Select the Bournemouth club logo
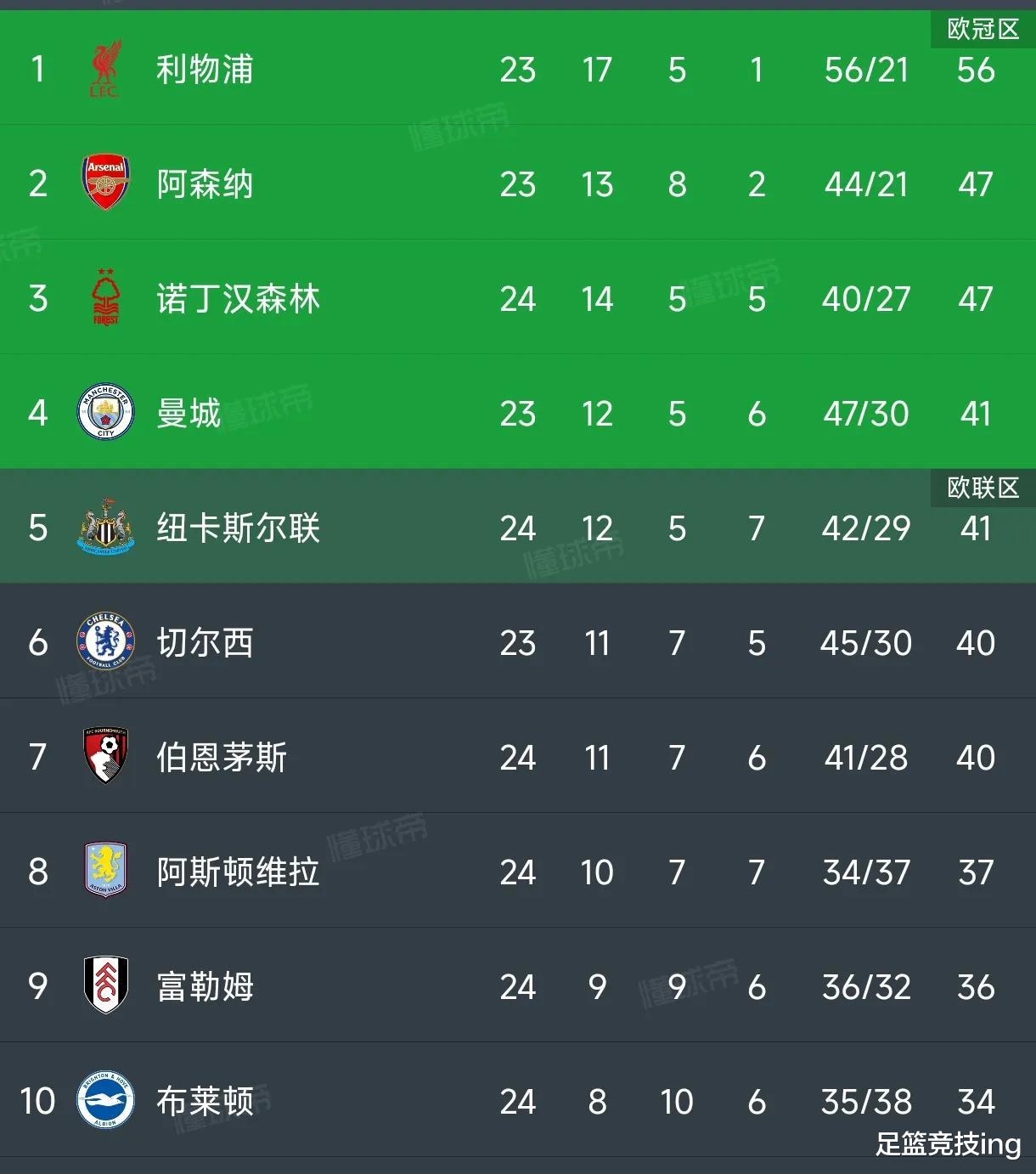Viewport: 1036px width, 1174px height. (105, 756)
